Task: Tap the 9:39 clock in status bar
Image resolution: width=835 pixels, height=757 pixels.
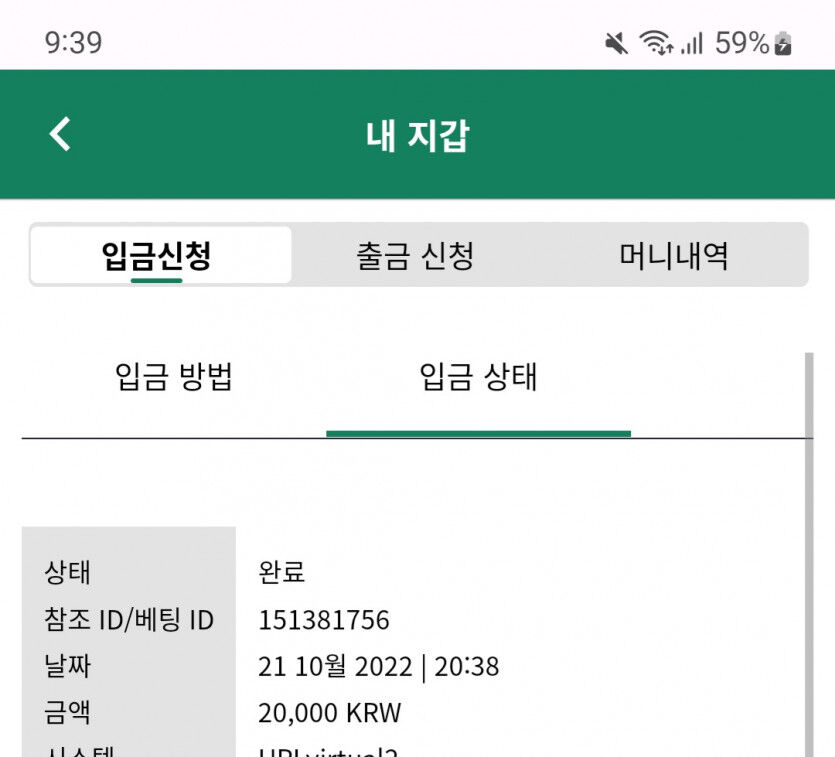Action: [x=73, y=43]
